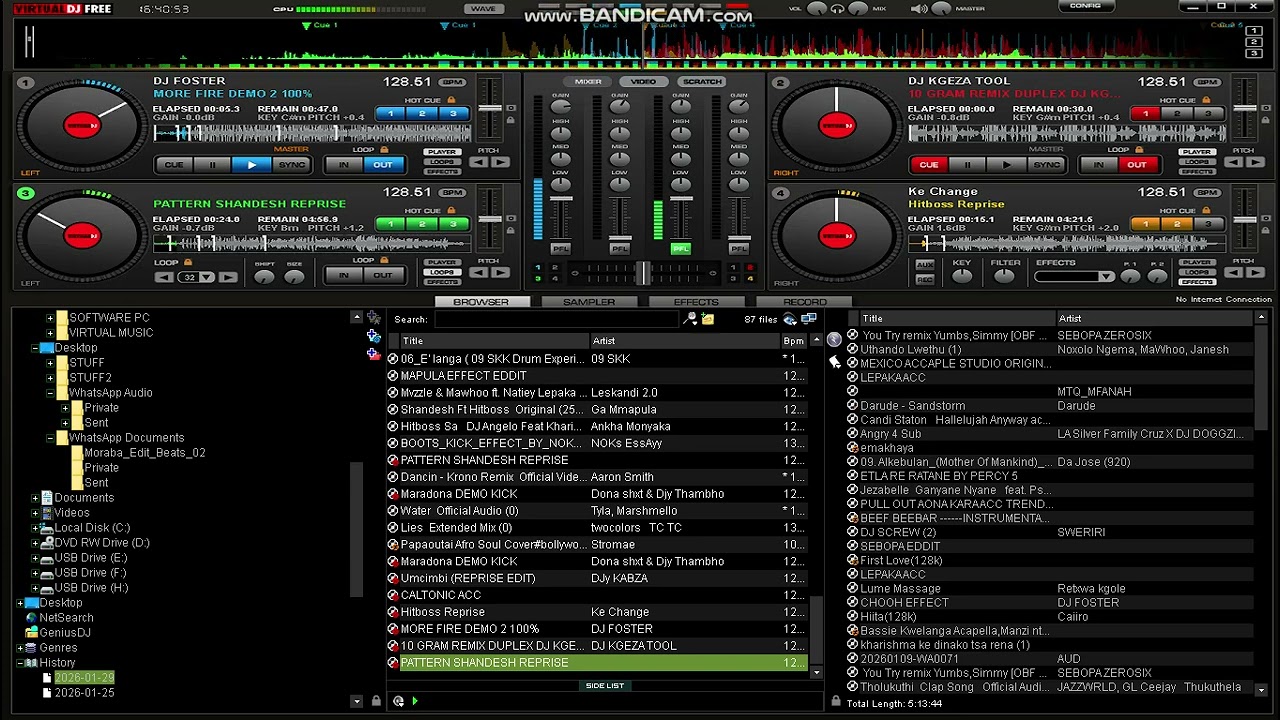Switch to the SAMPLER tab
The height and width of the screenshot is (720, 1280).
click(x=589, y=302)
